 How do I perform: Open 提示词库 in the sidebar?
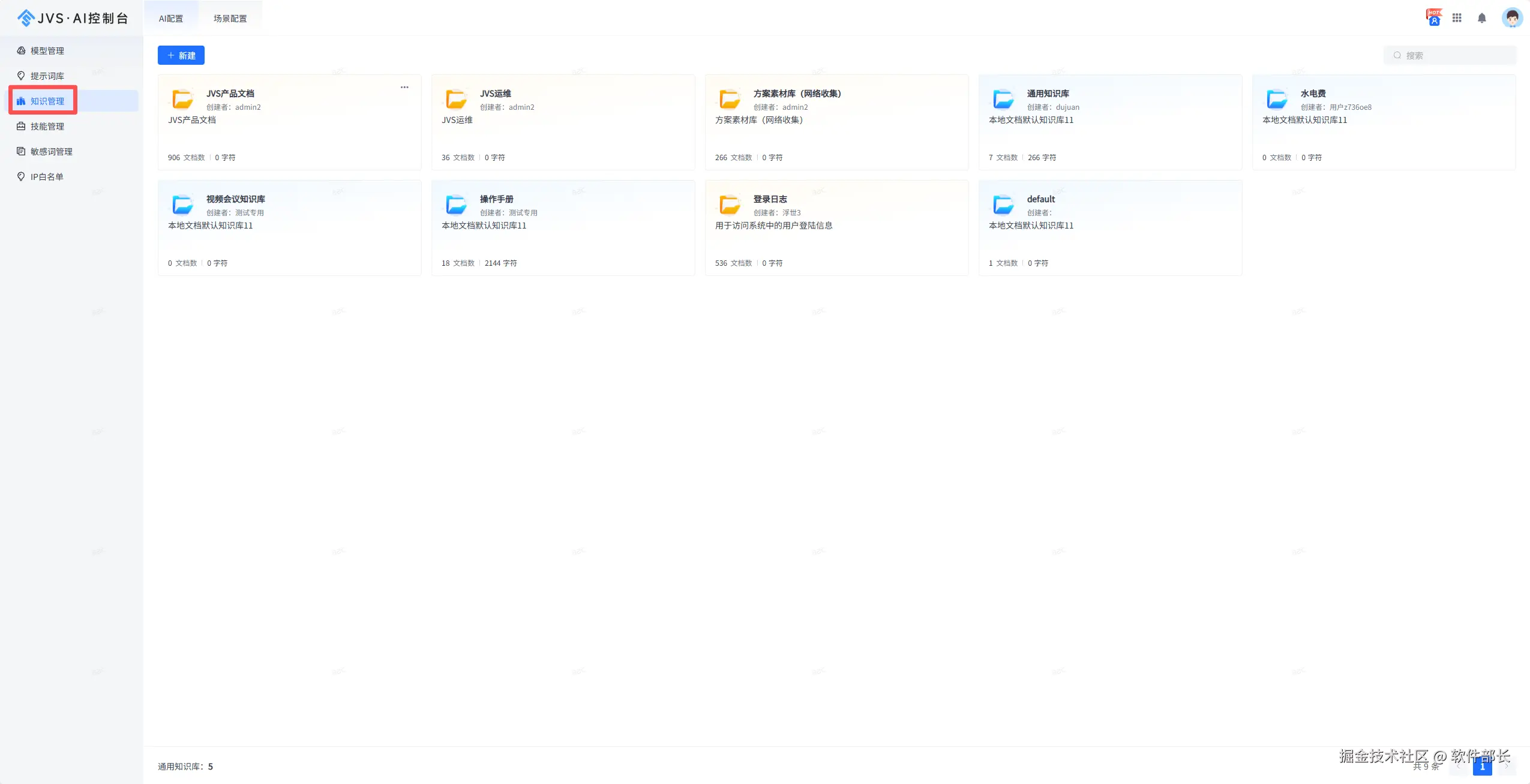pos(47,76)
